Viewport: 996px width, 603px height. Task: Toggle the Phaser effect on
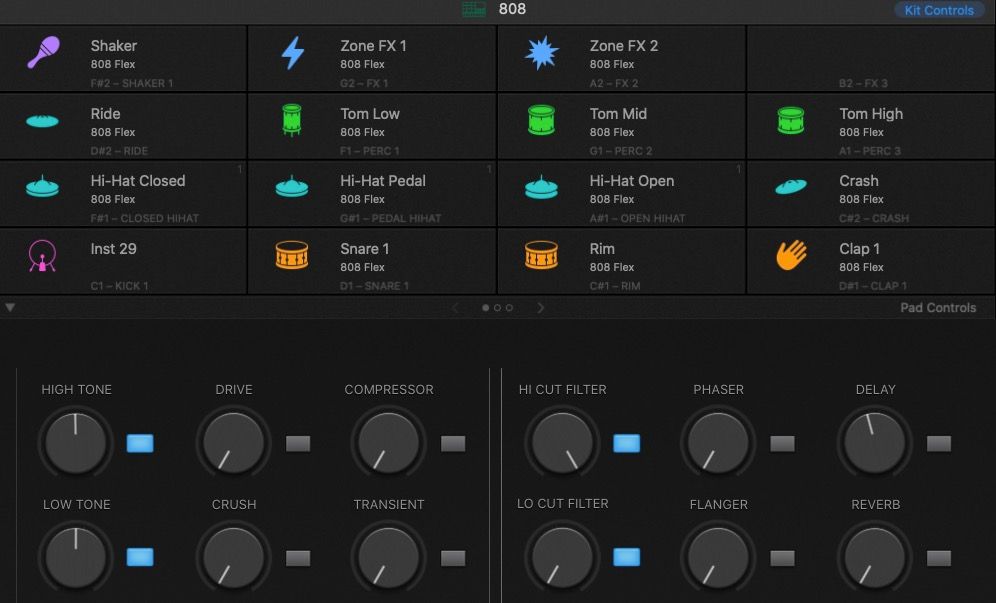pyautogui.click(x=781, y=442)
